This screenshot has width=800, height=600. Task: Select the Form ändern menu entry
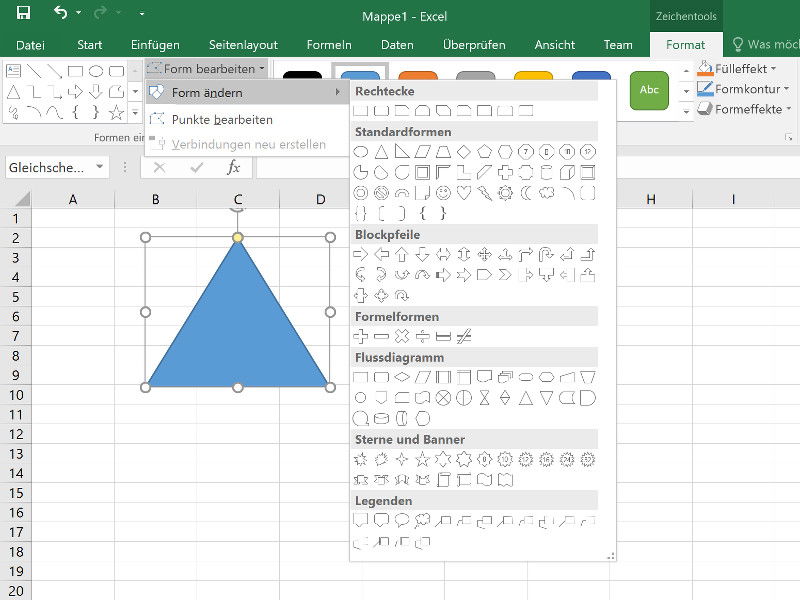247,92
